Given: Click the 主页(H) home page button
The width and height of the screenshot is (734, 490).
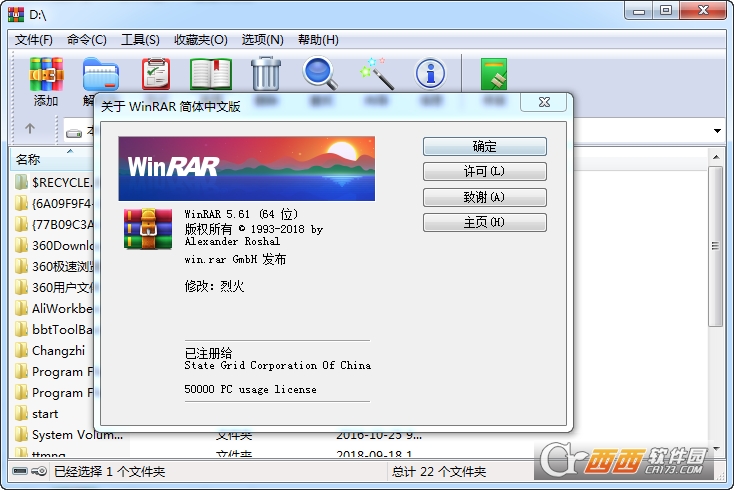Looking at the screenshot, I should tap(484, 222).
